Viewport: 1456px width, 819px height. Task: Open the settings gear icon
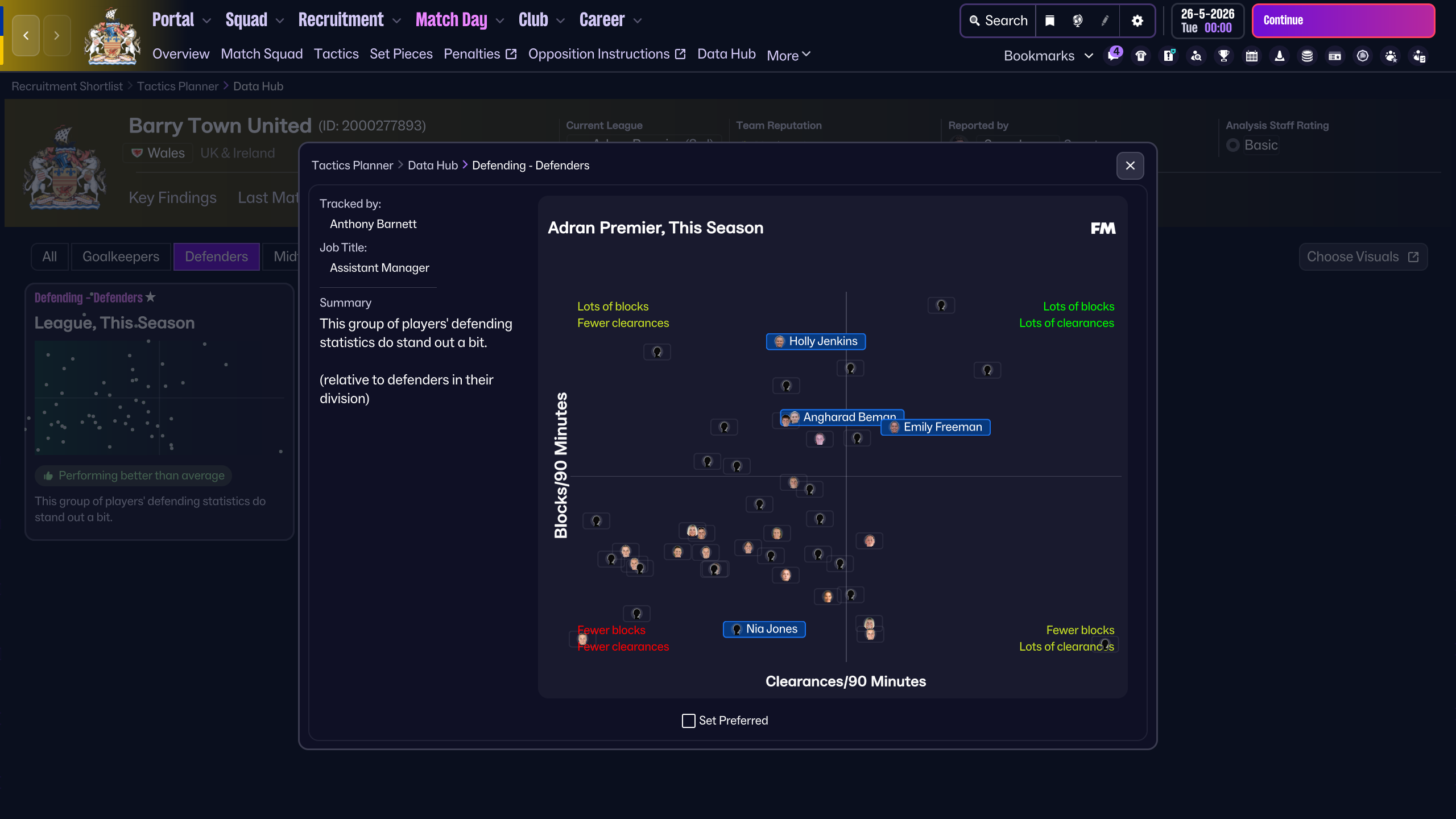[x=1137, y=20]
